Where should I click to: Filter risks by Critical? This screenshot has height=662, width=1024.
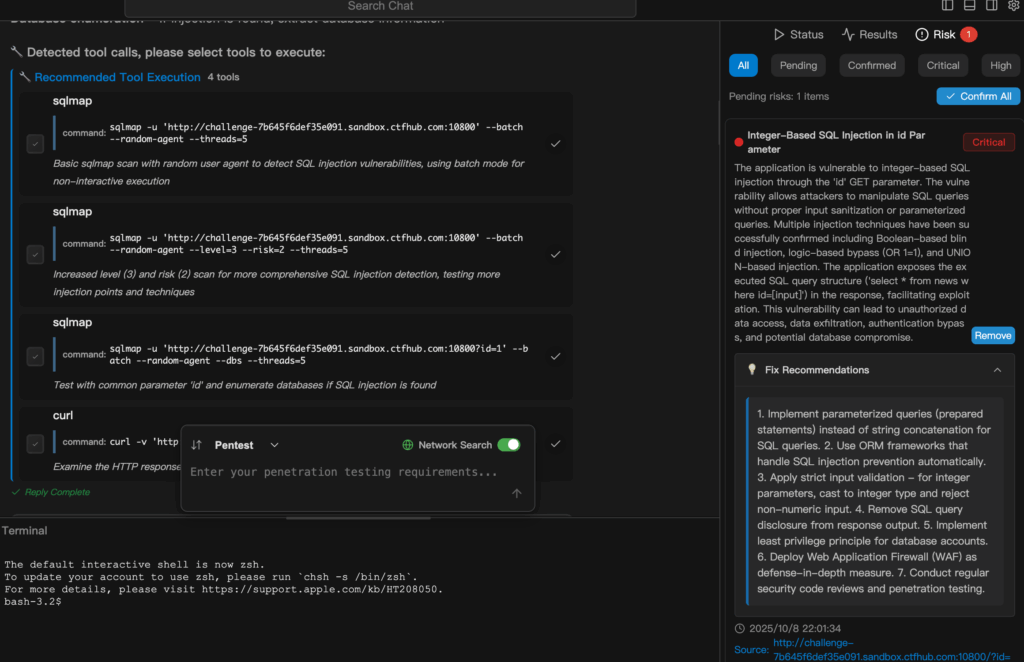[x=942, y=65]
